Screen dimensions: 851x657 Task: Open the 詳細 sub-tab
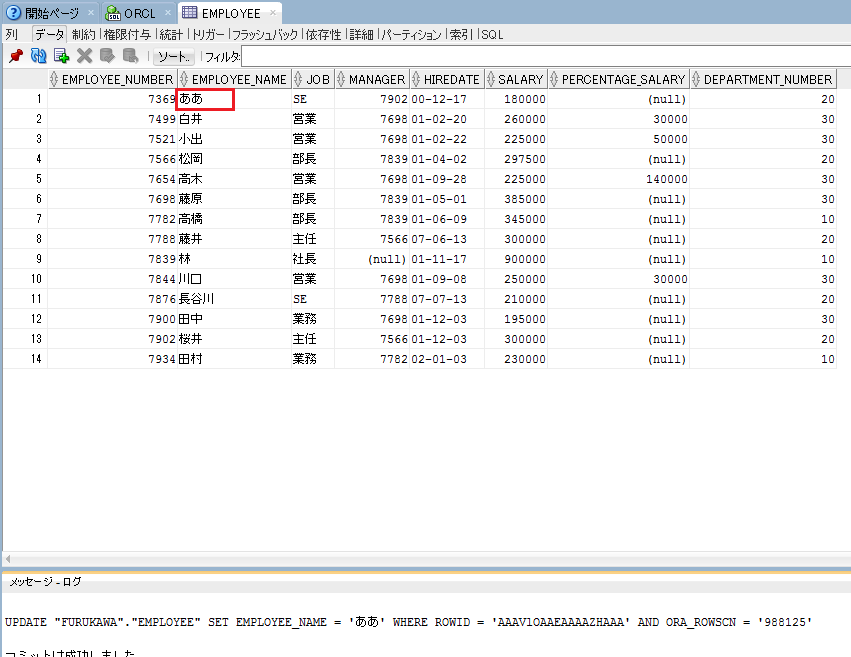pos(361,35)
